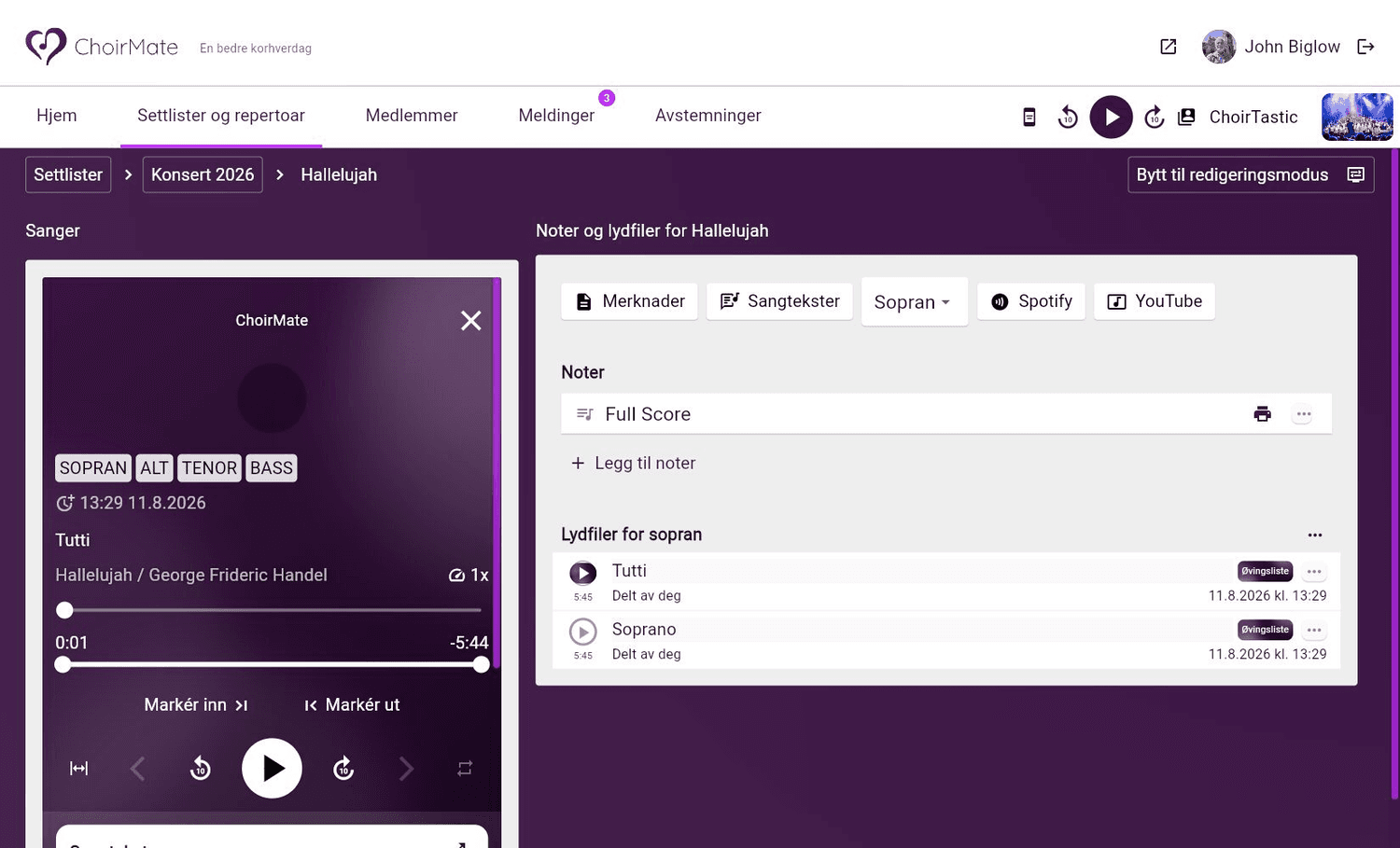
Task: Click Bytt til redigeringsmodus button
Action: point(1251,174)
